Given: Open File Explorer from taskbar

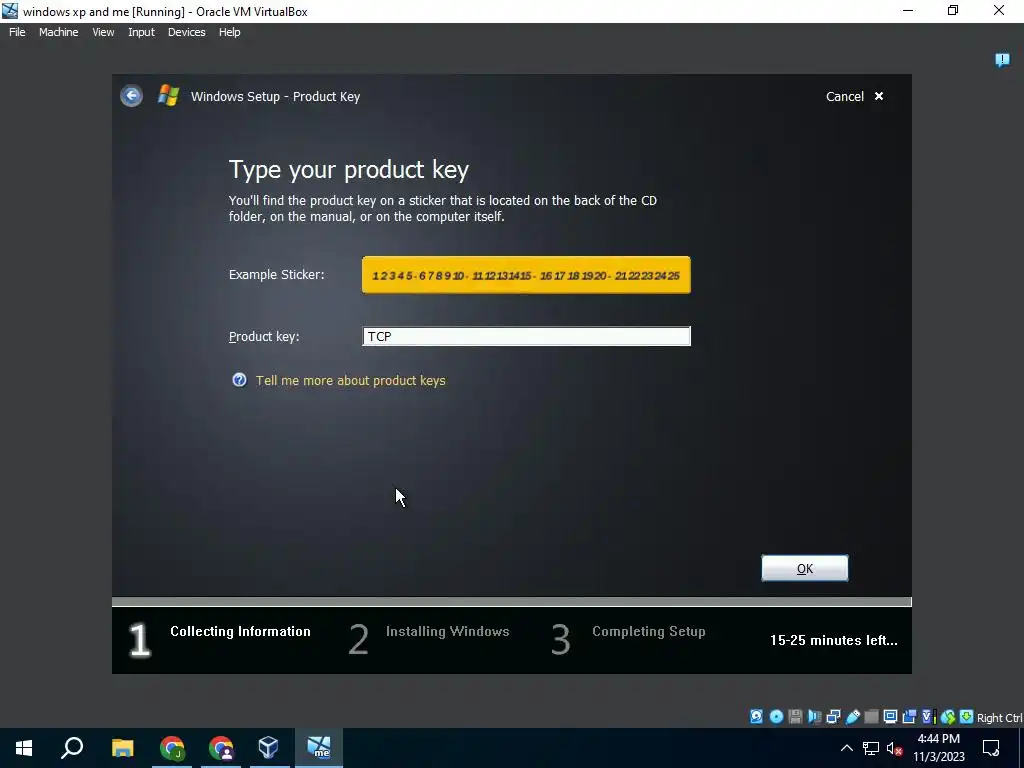Looking at the screenshot, I should pos(122,748).
